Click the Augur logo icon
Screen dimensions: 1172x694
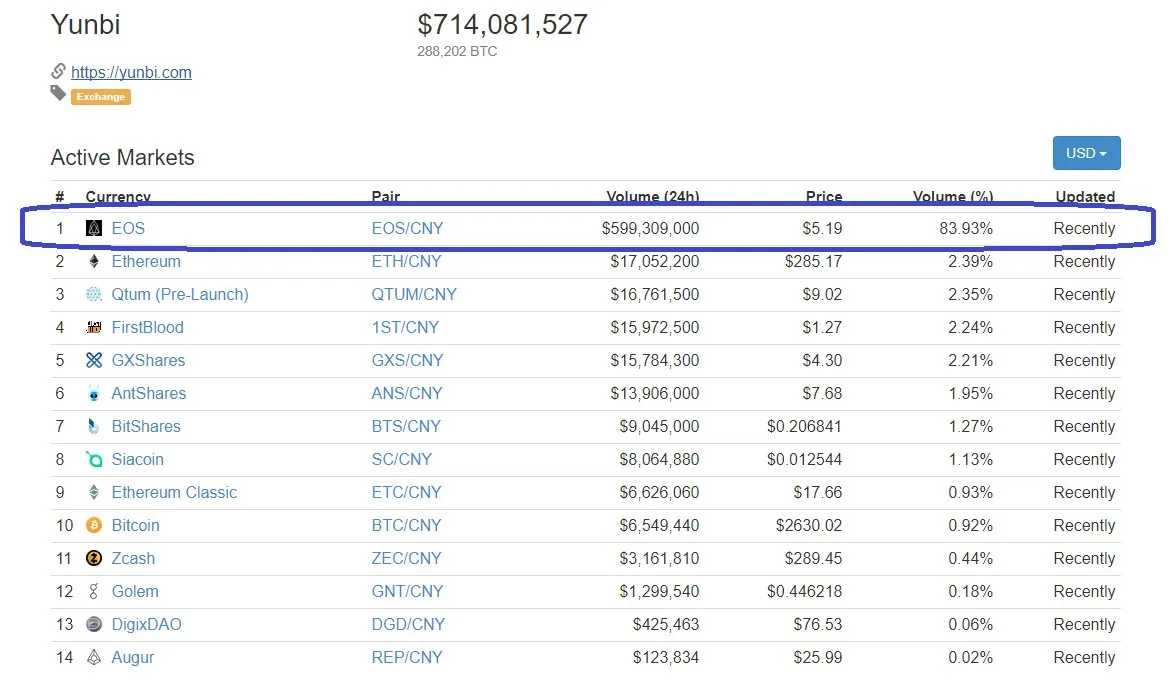[x=93, y=657]
